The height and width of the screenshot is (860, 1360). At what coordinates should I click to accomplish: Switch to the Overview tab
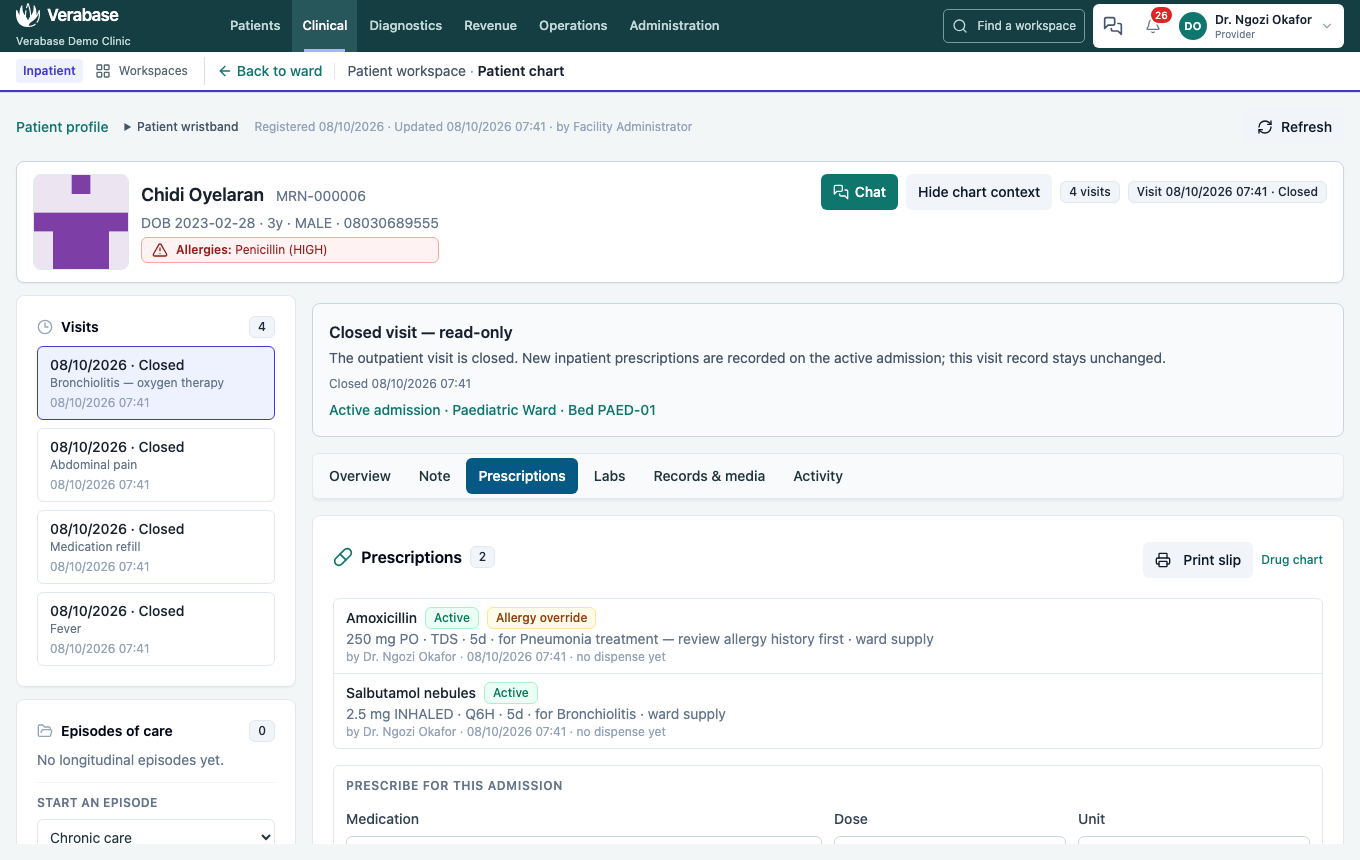point(360,476)
